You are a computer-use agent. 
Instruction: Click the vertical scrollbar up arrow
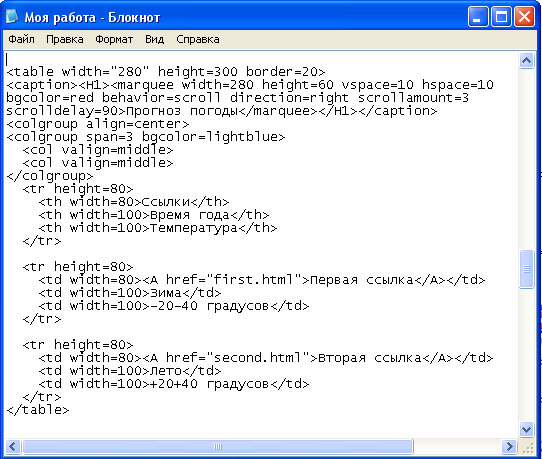point(526,61)
